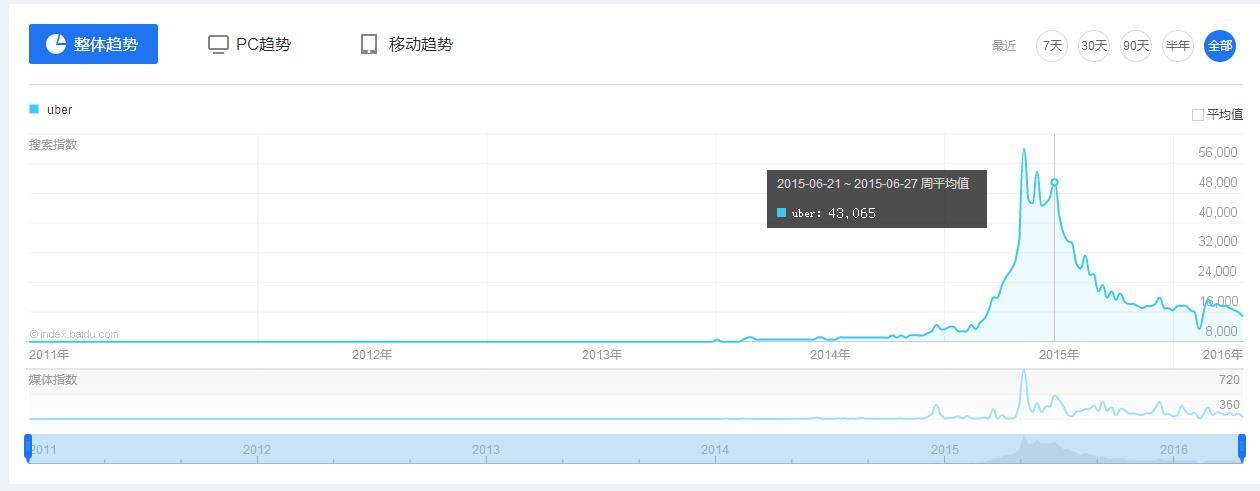
Task: Click the uber legend label
Action: (x=59, y=110)
